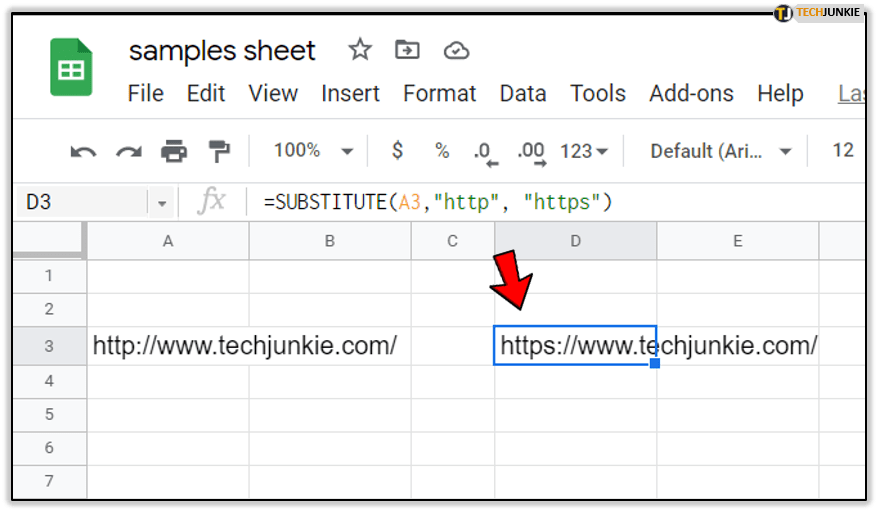Undo the last action
Viewport: 878px width, 512px height.
tap(83, 151)
